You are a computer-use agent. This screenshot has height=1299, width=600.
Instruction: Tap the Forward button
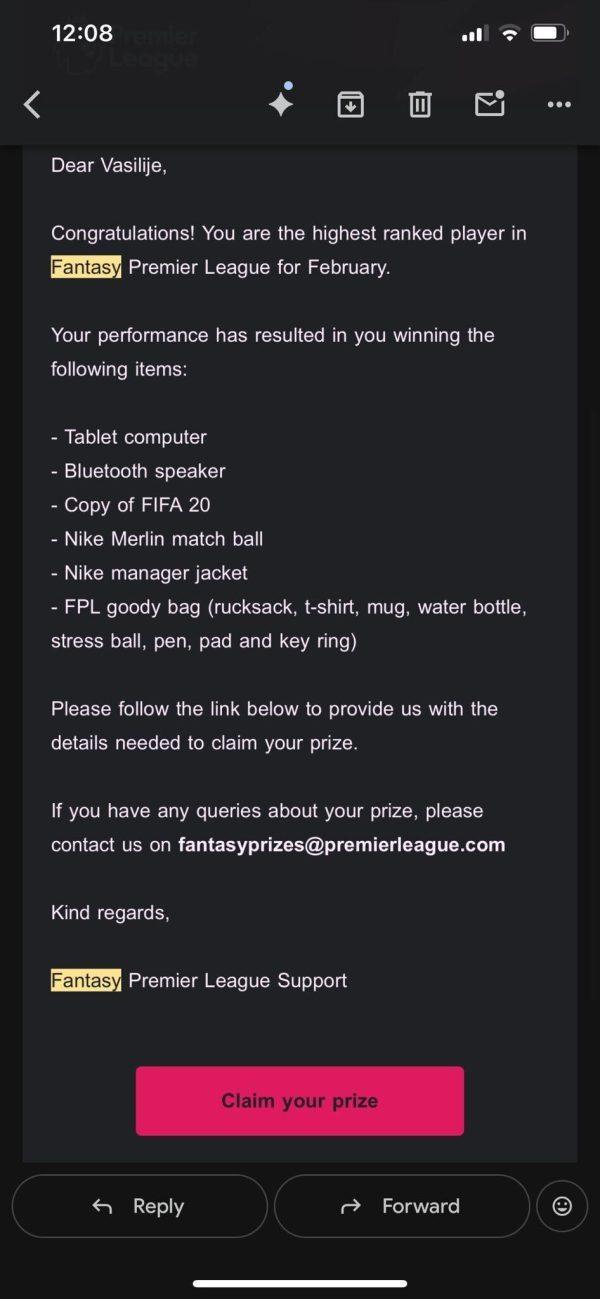[402, 1206]
